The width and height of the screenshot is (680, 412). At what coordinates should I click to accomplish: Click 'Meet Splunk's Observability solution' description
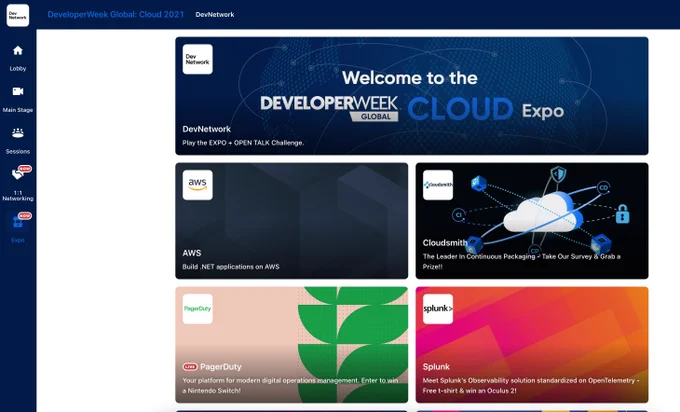tap(531, 386)
